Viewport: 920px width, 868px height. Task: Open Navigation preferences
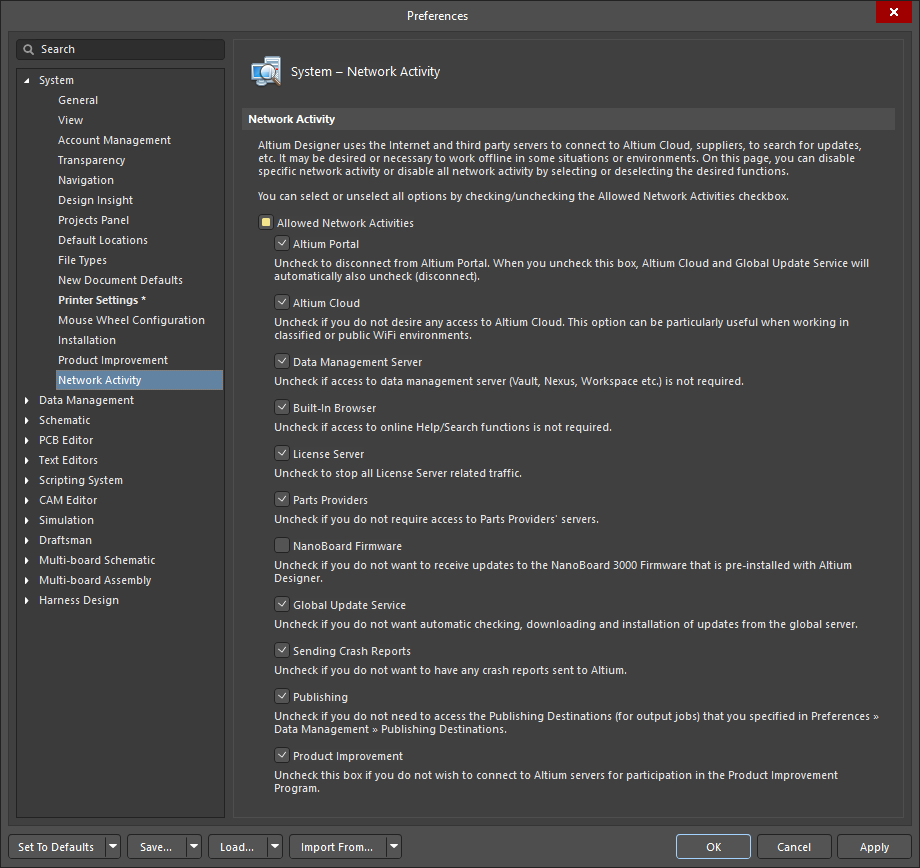[x=86, y=180]
